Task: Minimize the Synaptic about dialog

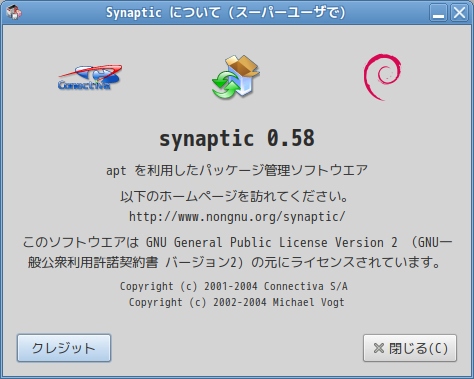Action: pos(438,13)
